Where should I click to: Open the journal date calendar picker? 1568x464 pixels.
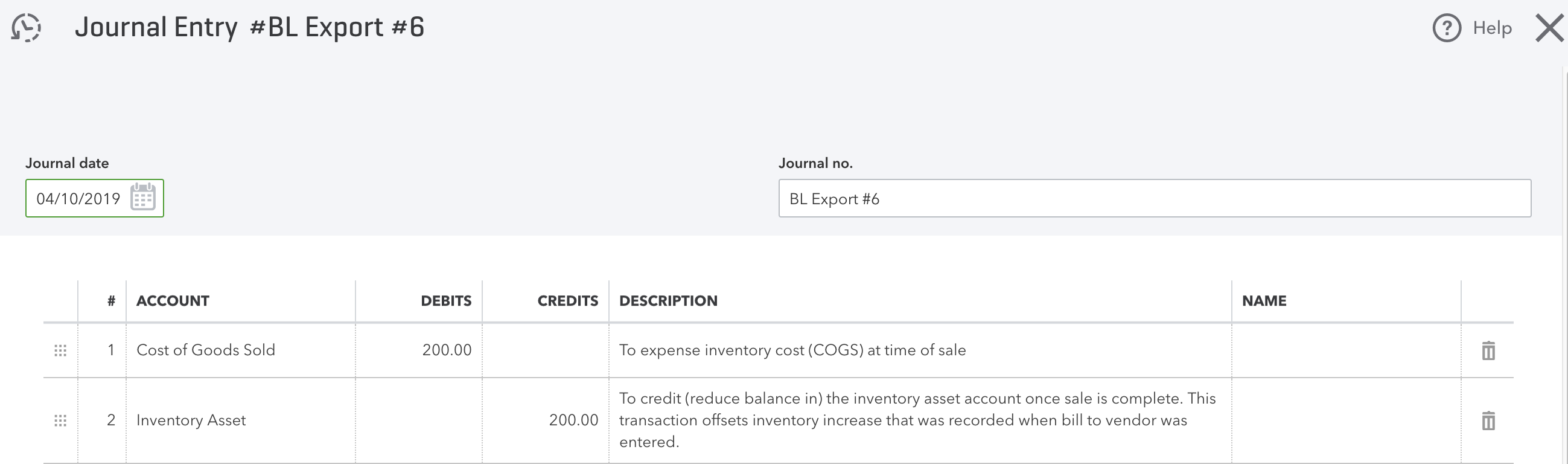coord(143,198)
